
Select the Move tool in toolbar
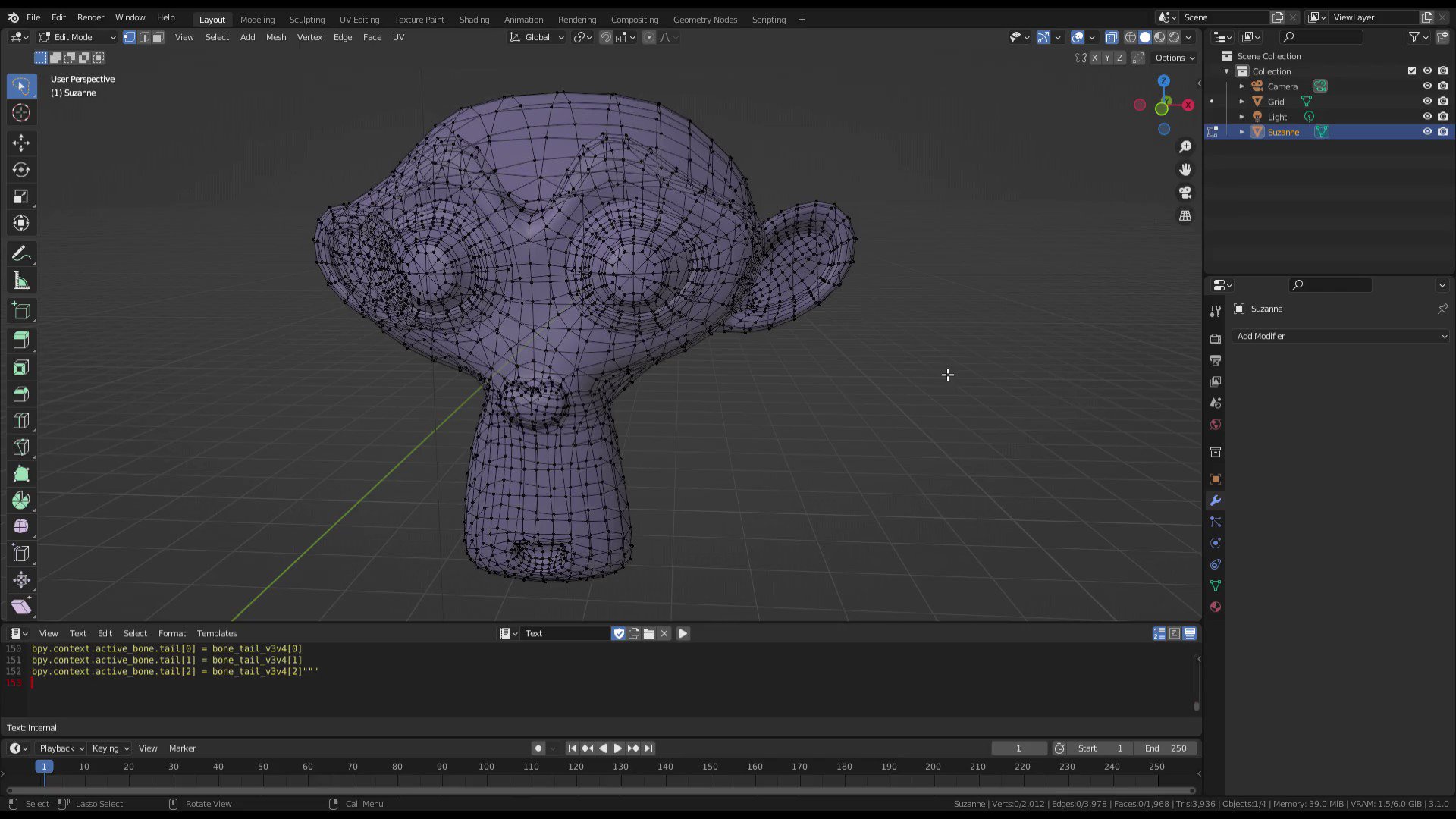click(x=21, y=143)
